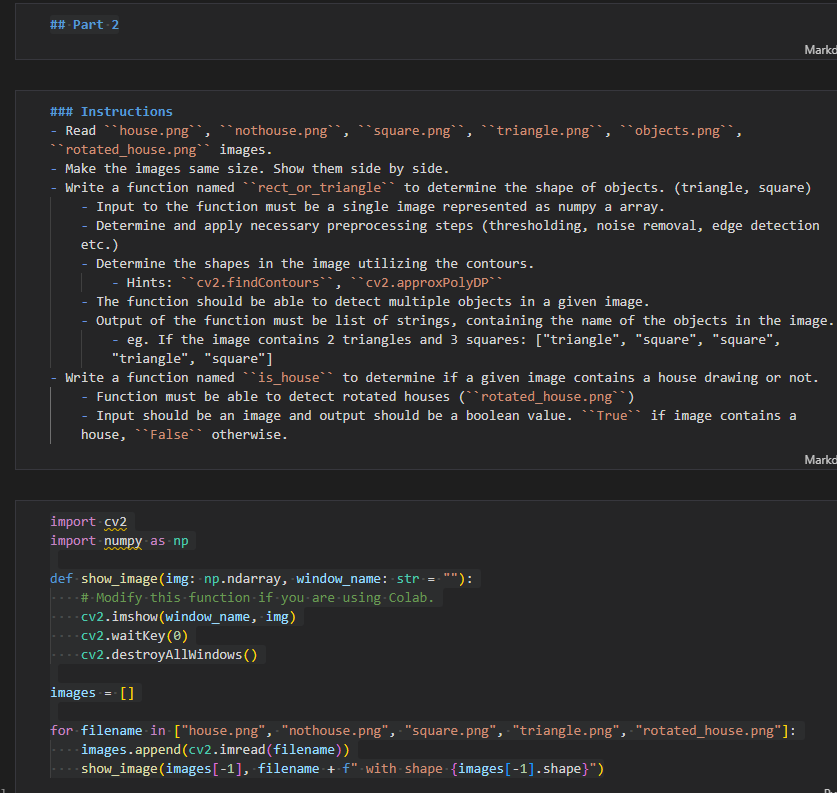Click "Input to the function must be" line

tap(373, 207)
